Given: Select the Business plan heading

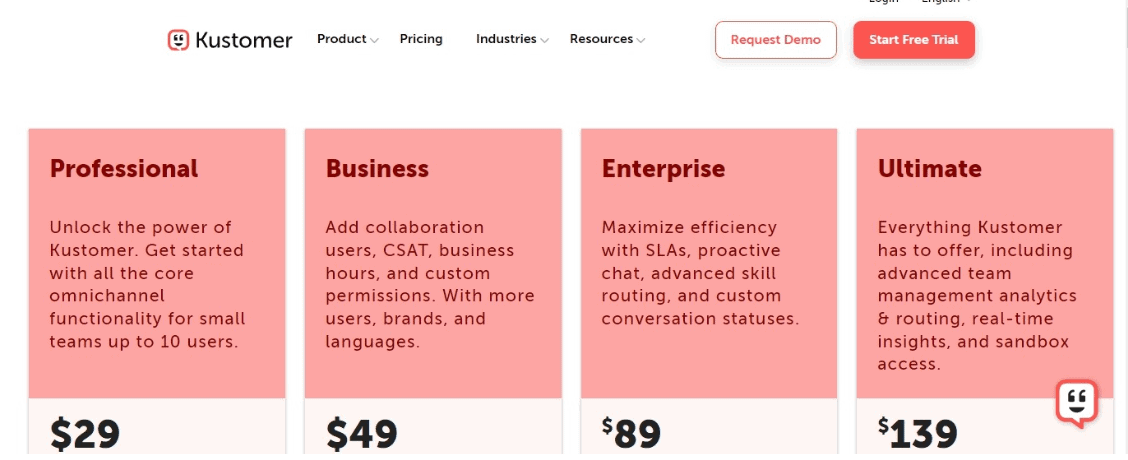Looking at the screenshot, I should tap(377, 168).
